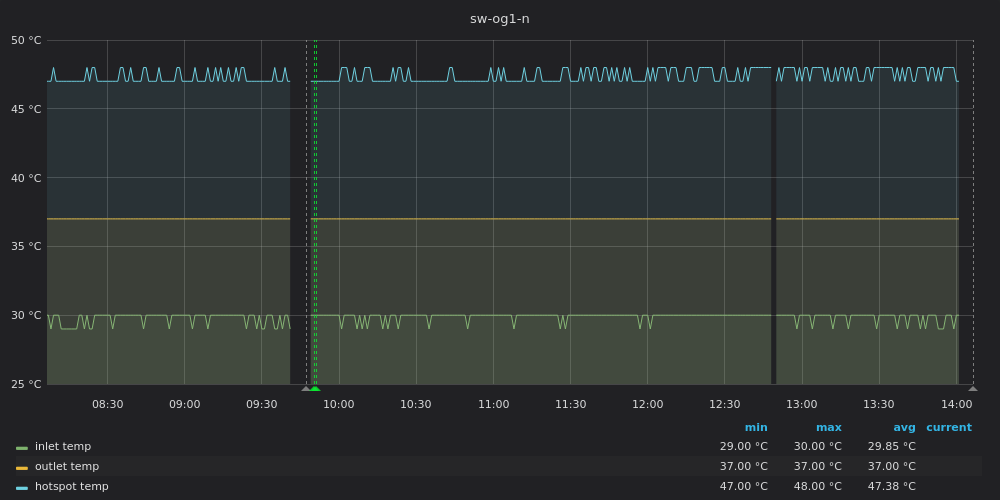Toggle hotspot temp series in legend
The width and height of the screenshot is (1000, 500).
pos(71,487)
